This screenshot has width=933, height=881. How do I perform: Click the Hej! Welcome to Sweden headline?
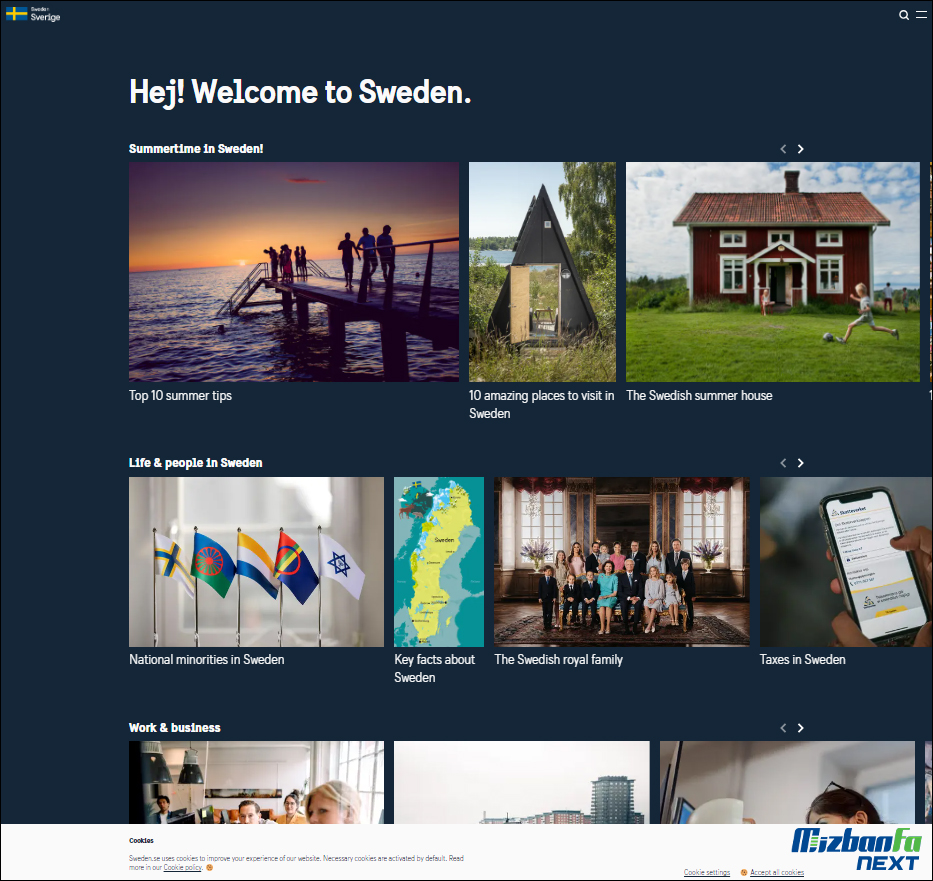(300, 93)
